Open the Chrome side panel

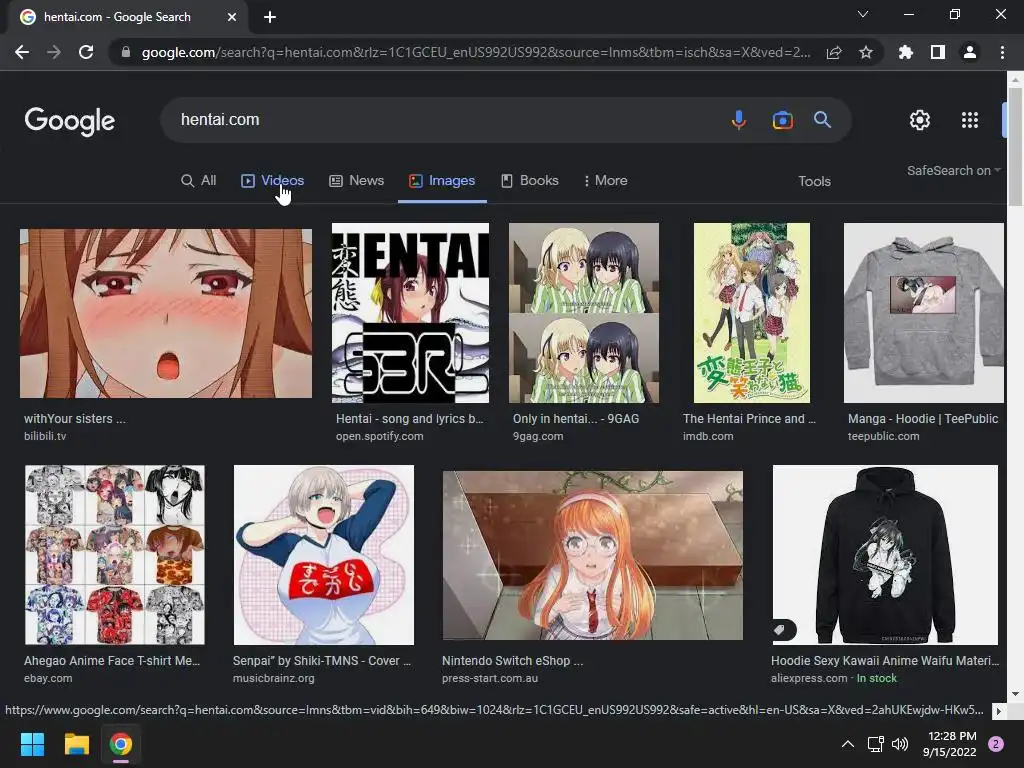coord(938,52)
